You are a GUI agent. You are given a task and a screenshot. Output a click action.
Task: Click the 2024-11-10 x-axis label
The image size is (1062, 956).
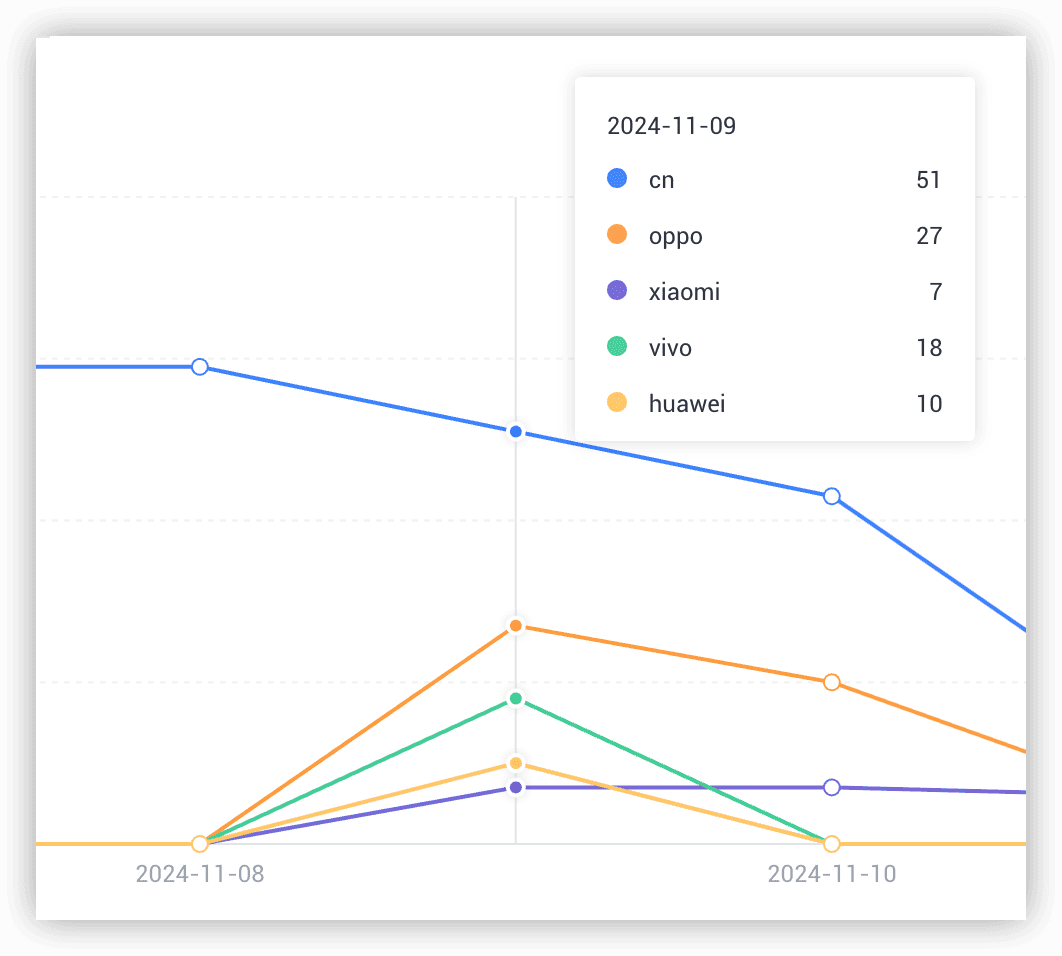click(x=832, y=874)
